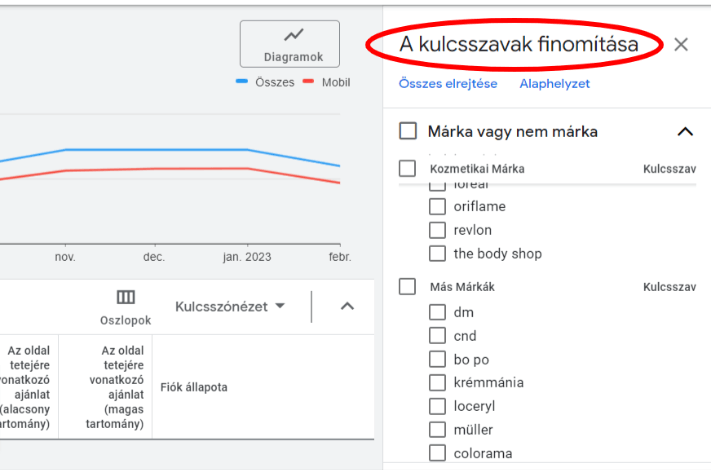Click the Alaphelyzet reset link
The image size is (711, 470).
(x=555, y=84)
